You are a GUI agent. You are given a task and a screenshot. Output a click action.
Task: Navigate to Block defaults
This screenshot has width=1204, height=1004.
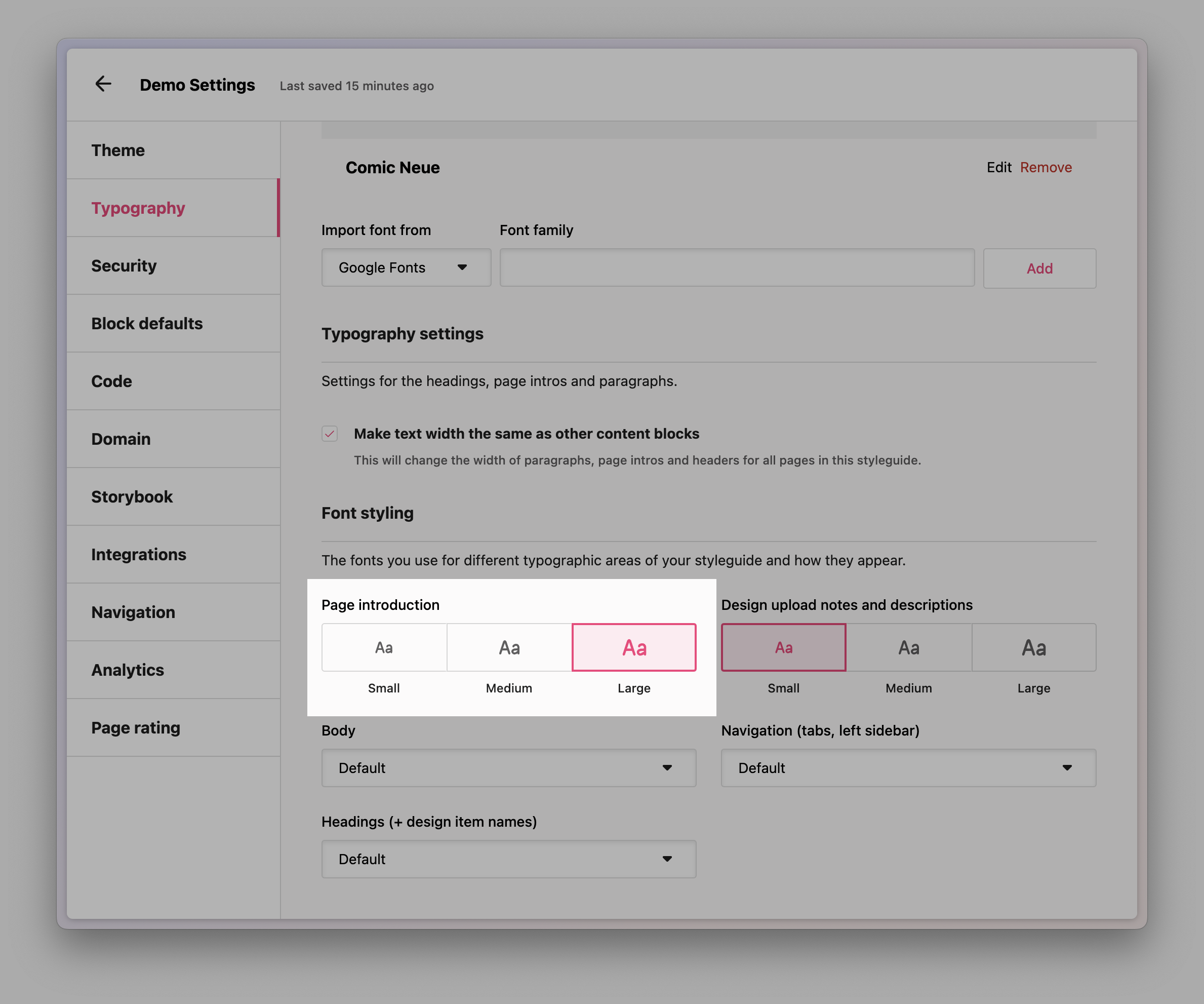(x=147, y=324)
